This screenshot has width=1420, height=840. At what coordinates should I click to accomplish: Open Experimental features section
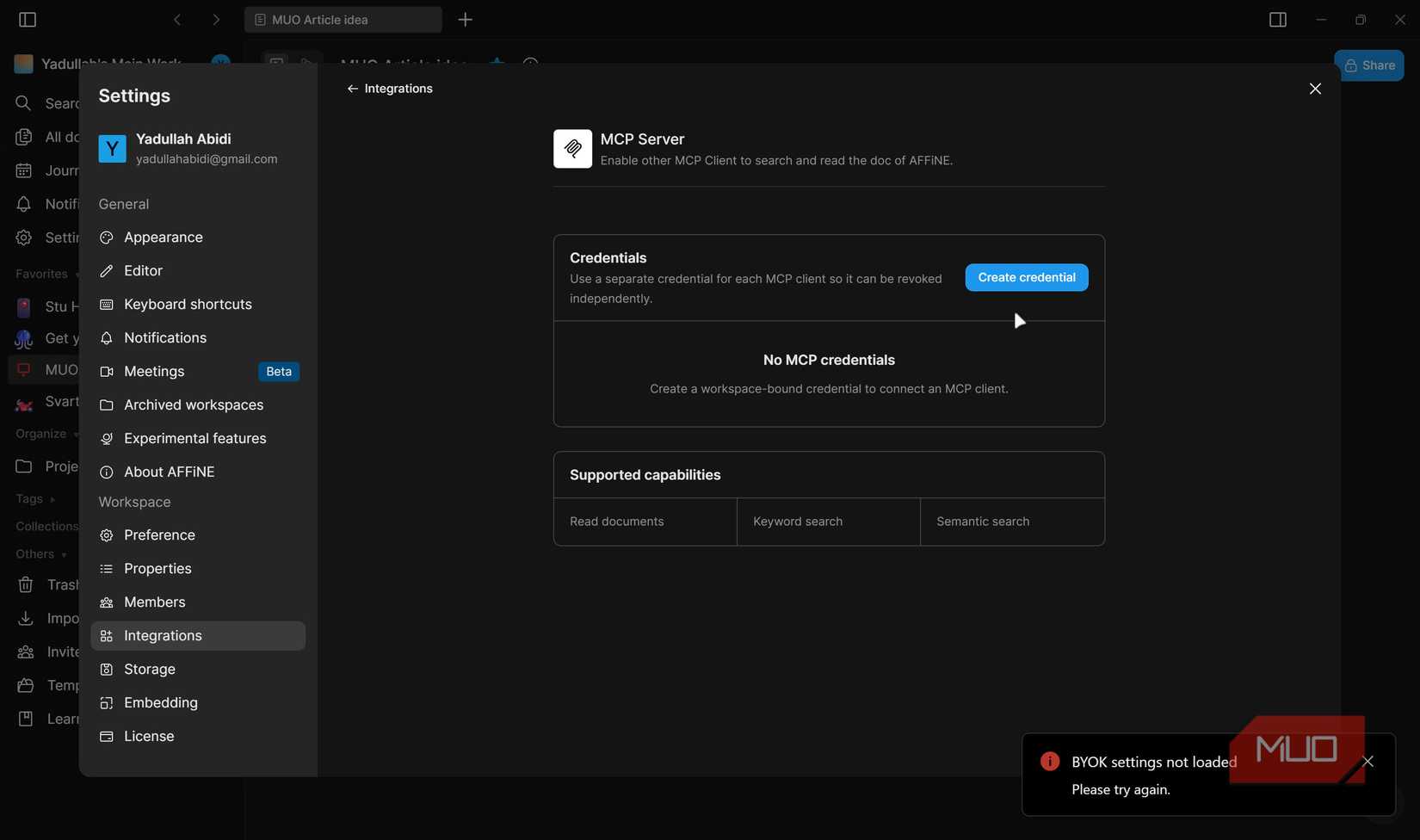(x=198, y=439)
